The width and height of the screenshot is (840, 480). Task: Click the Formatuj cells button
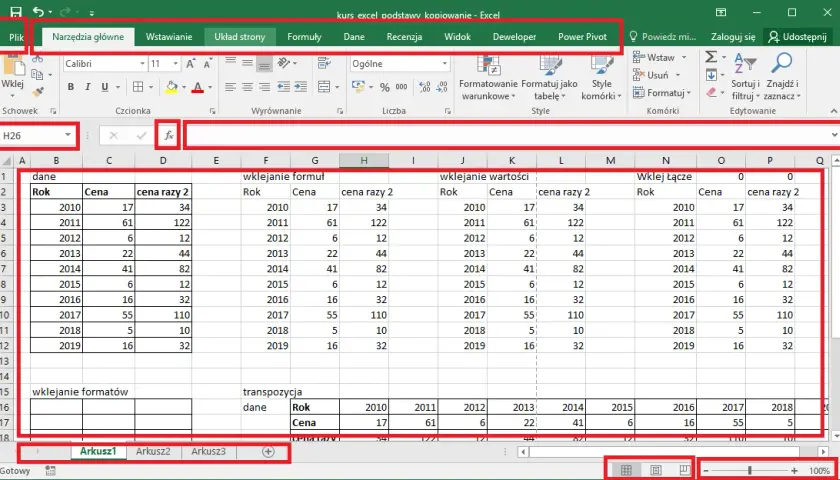pos(662,93)
